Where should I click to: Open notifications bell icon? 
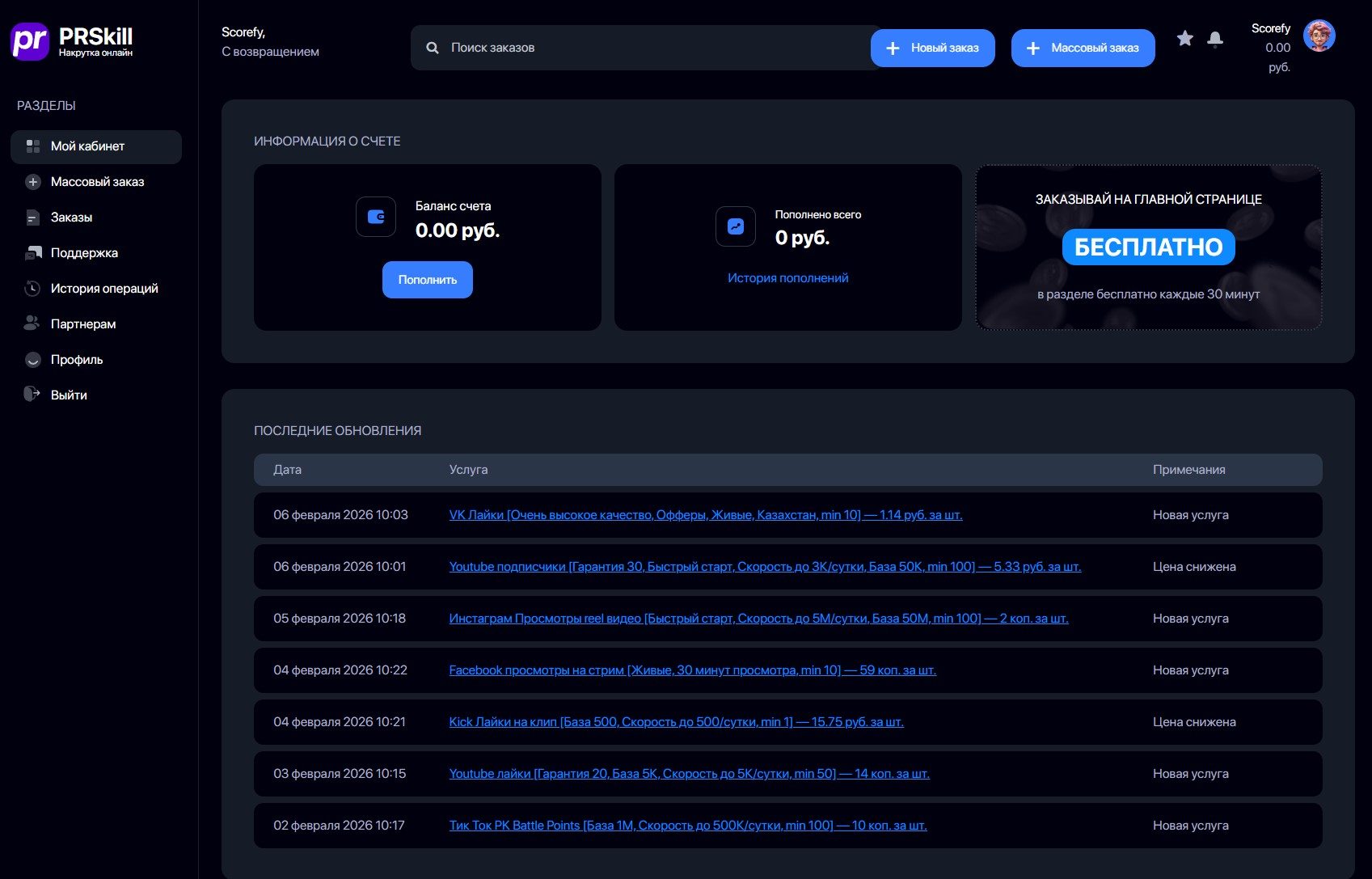click(1214, 39)
